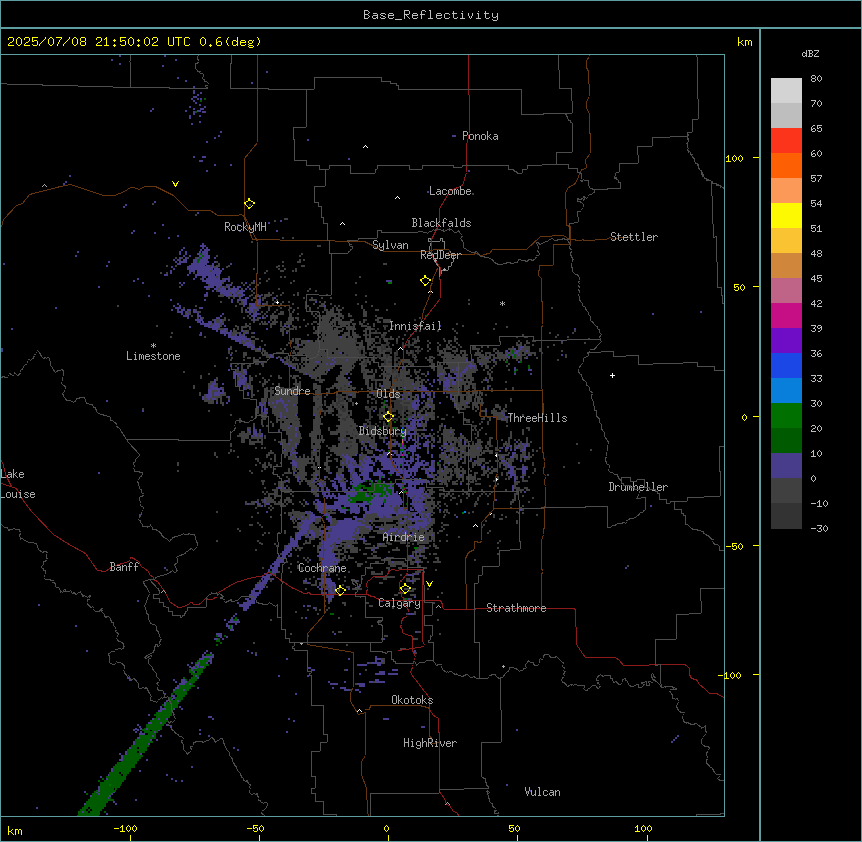The height and width of the screenshot is (842, 862).
Task: Click the km label at top right of map
Action: (745, 42)
